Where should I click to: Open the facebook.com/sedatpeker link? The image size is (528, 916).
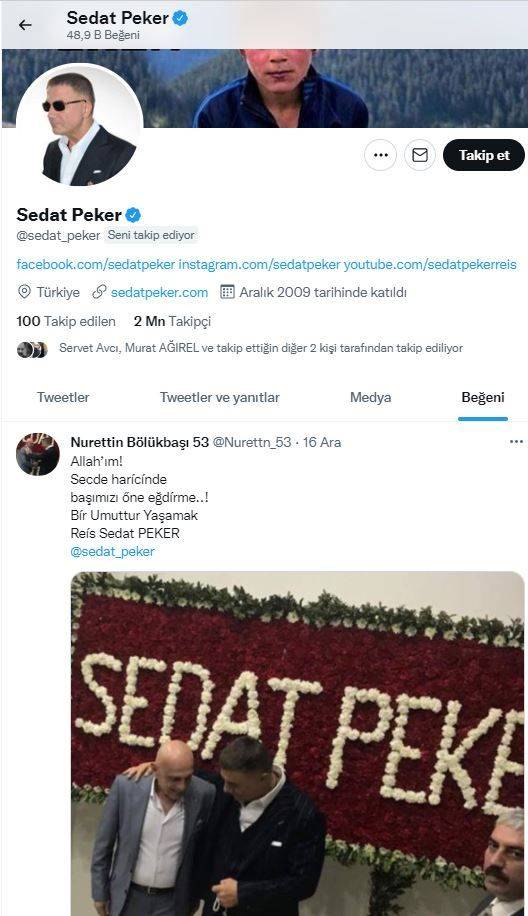96,265
